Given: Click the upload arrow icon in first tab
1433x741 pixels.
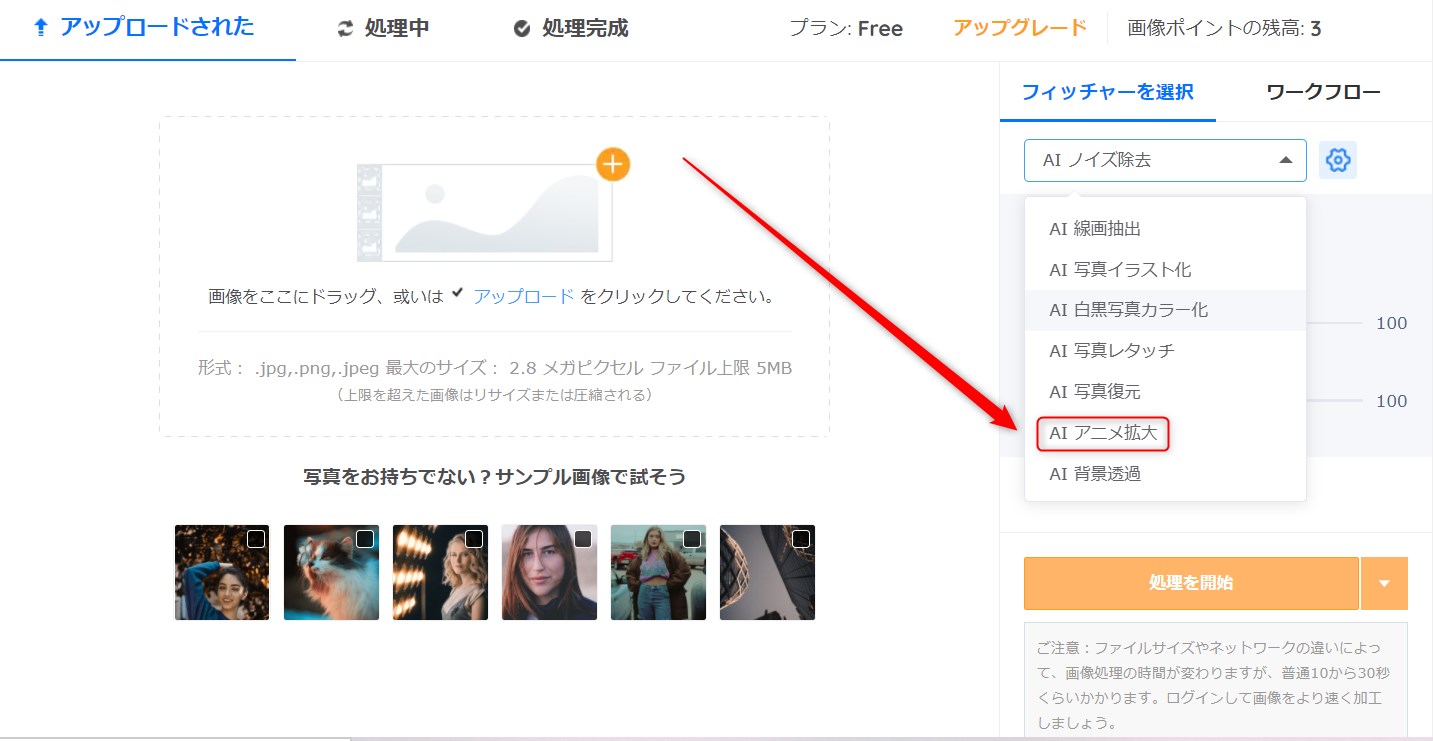Looking at the screenshot, I should [41, 27].
